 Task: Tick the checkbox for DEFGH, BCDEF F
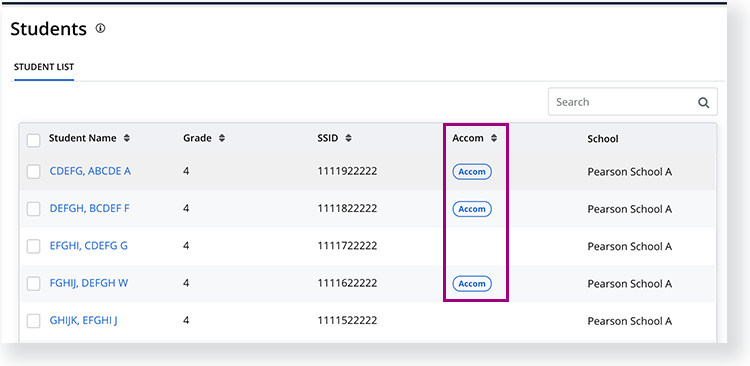(x=33, y=209)
